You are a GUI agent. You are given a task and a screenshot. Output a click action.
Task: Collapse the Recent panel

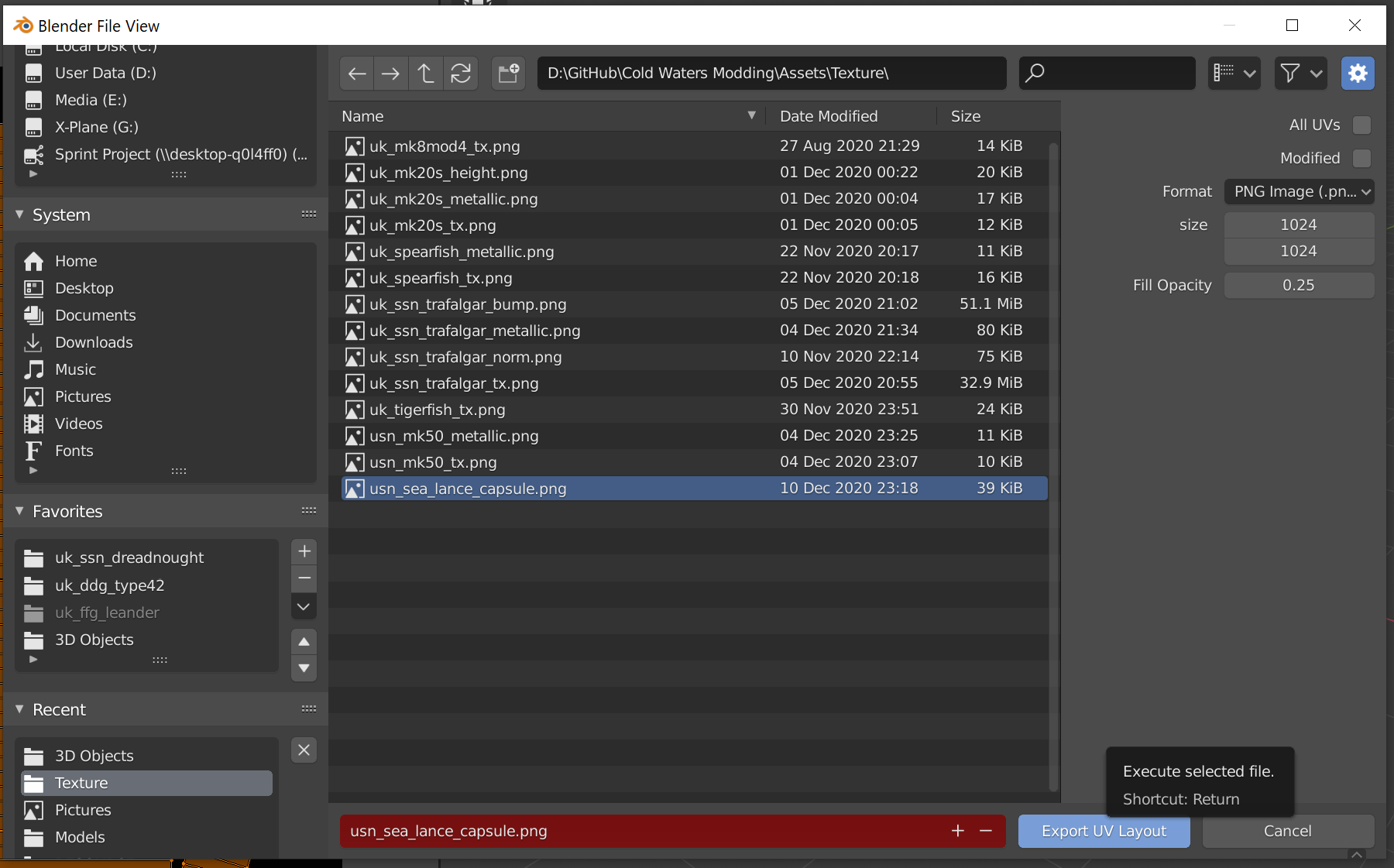tap(19, 709)
